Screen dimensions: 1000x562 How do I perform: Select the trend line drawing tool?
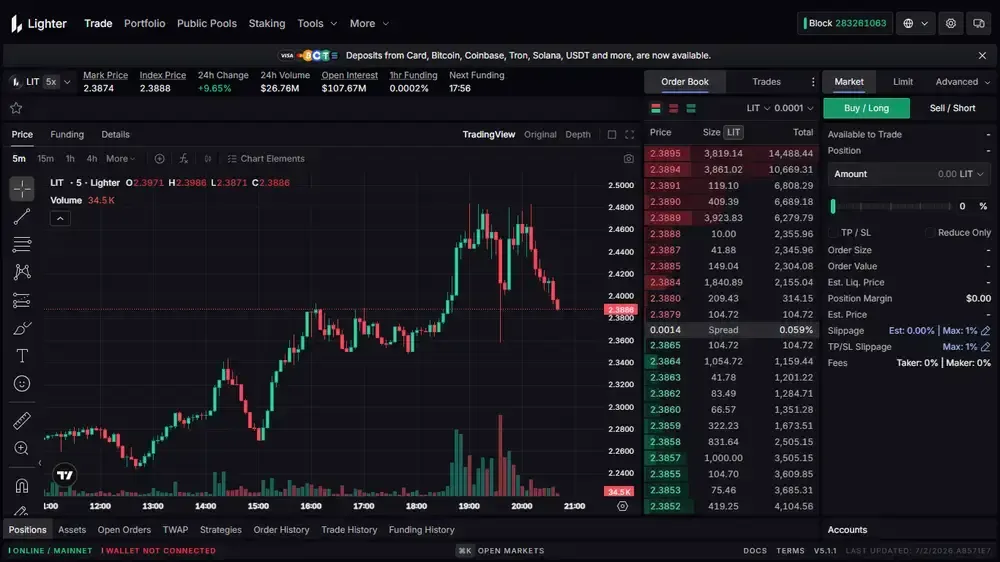pos(22,217)
